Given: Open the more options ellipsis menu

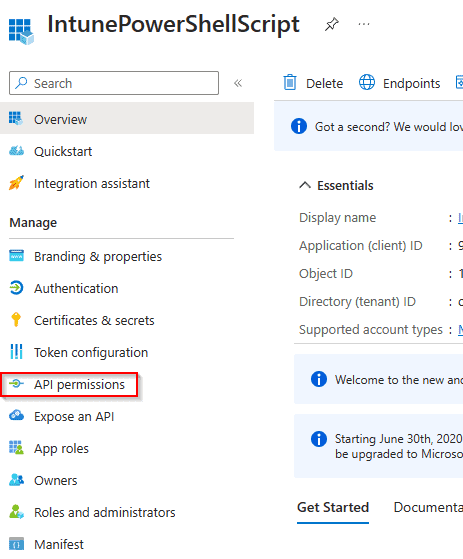Looking at the screenshot, I should [x=364, y=24].
